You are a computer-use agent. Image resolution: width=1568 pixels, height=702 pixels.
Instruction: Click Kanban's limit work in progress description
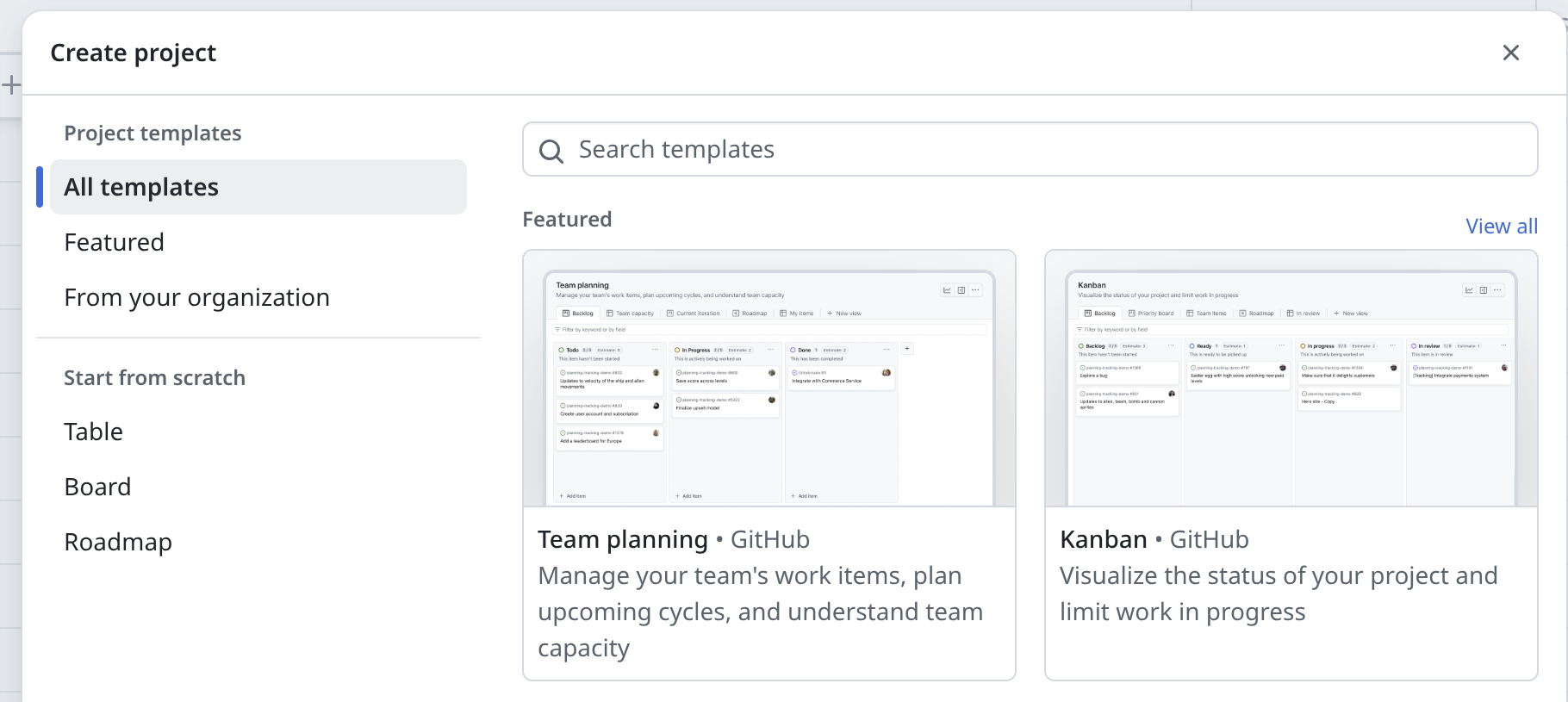point(1182,612)
